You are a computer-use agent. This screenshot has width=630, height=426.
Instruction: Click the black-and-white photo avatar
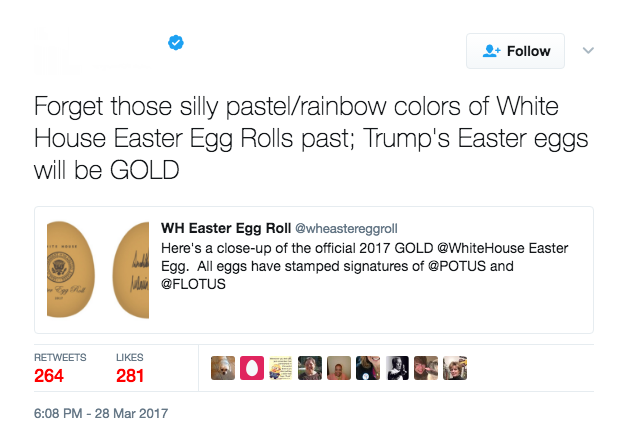point(397,369)
